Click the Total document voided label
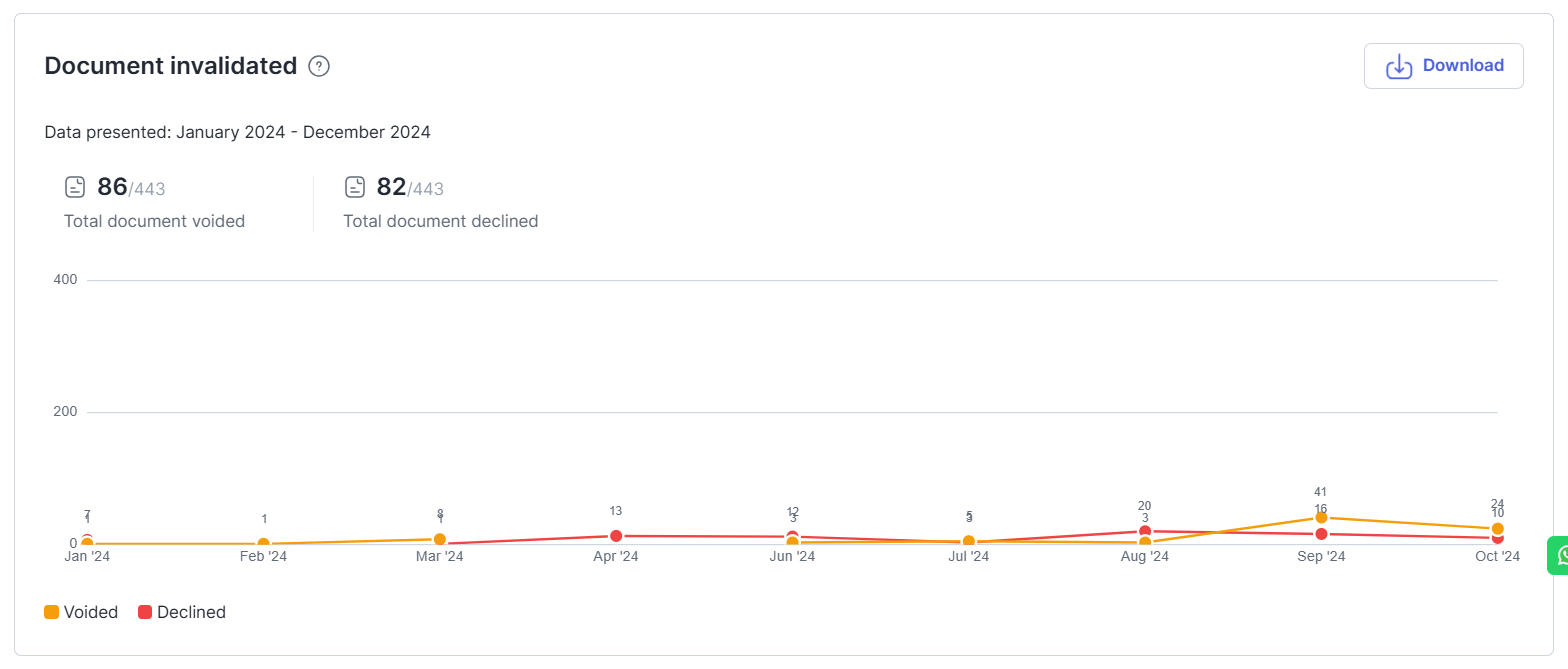The width and height of the screenshot is (1568, 669). click(x=154, y=221)
